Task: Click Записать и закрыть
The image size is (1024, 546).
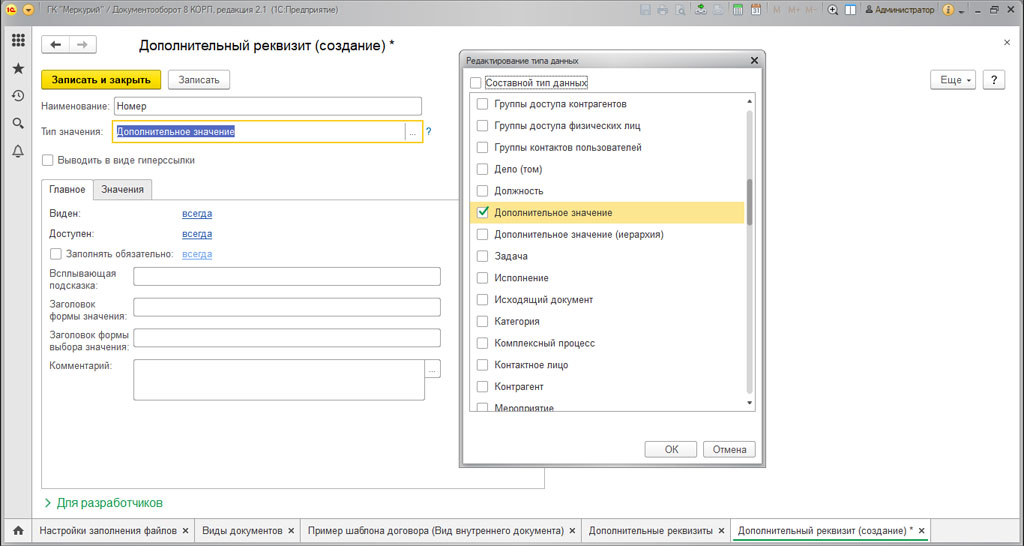Action: click(x=101, y=80)
